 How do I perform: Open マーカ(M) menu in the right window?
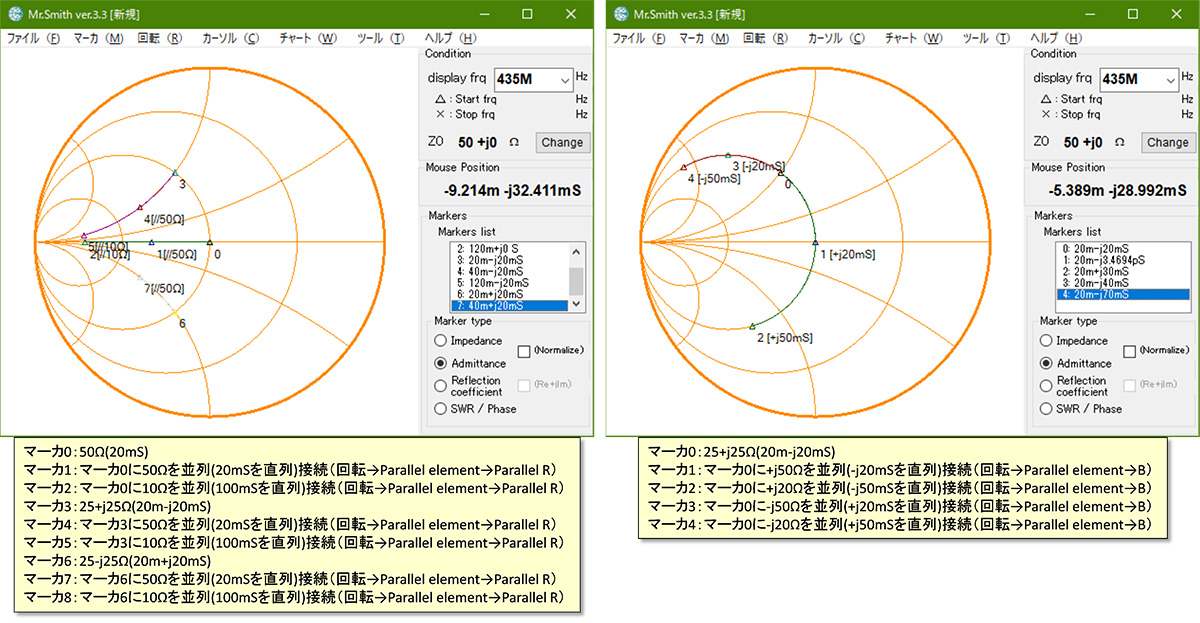point(705,38)
